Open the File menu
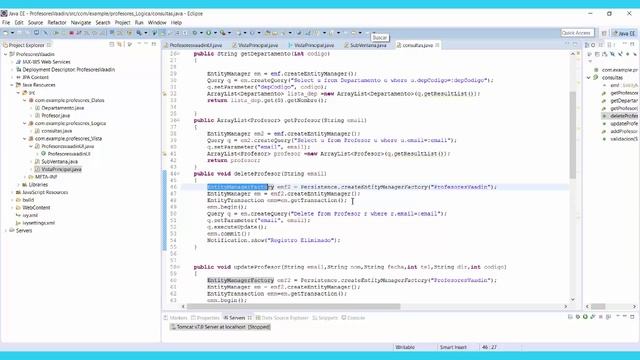 6,22
